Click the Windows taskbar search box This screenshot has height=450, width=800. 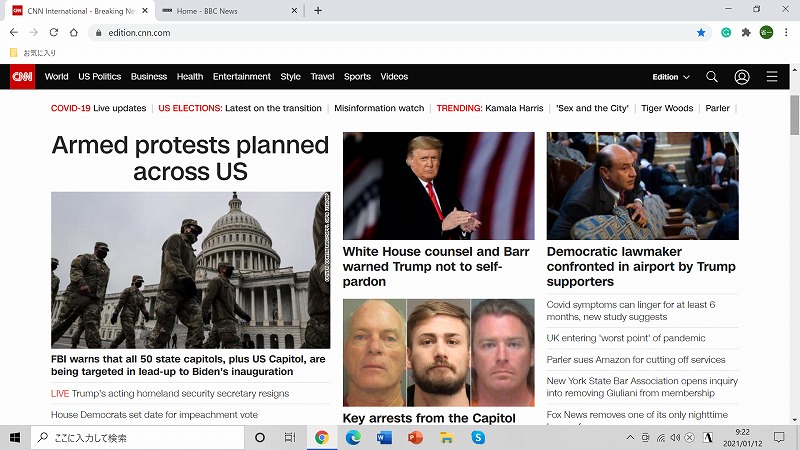coord(138,437)
